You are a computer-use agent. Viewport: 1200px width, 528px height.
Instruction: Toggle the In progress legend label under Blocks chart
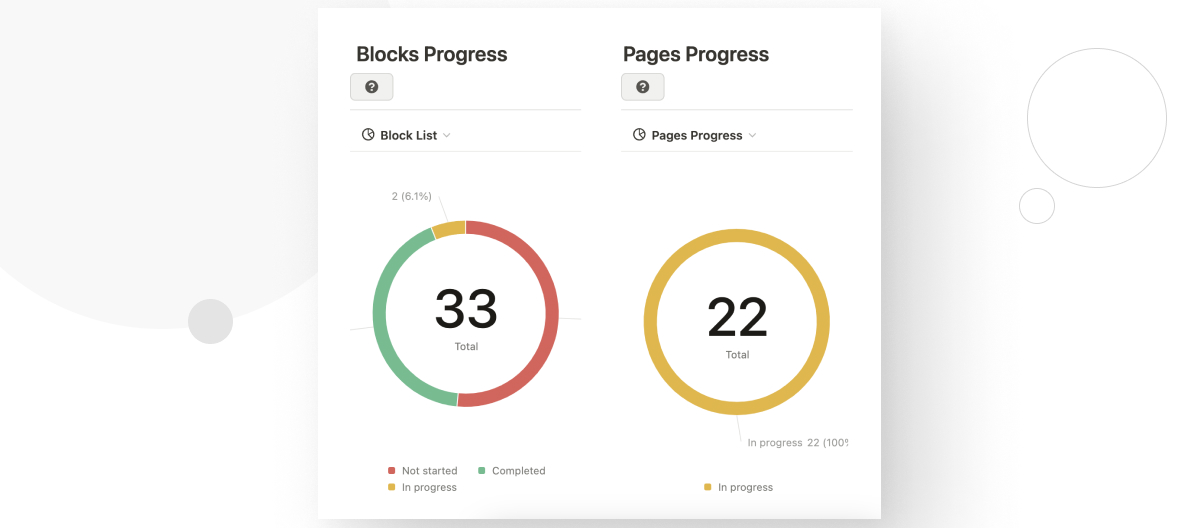tap(429, 487)
